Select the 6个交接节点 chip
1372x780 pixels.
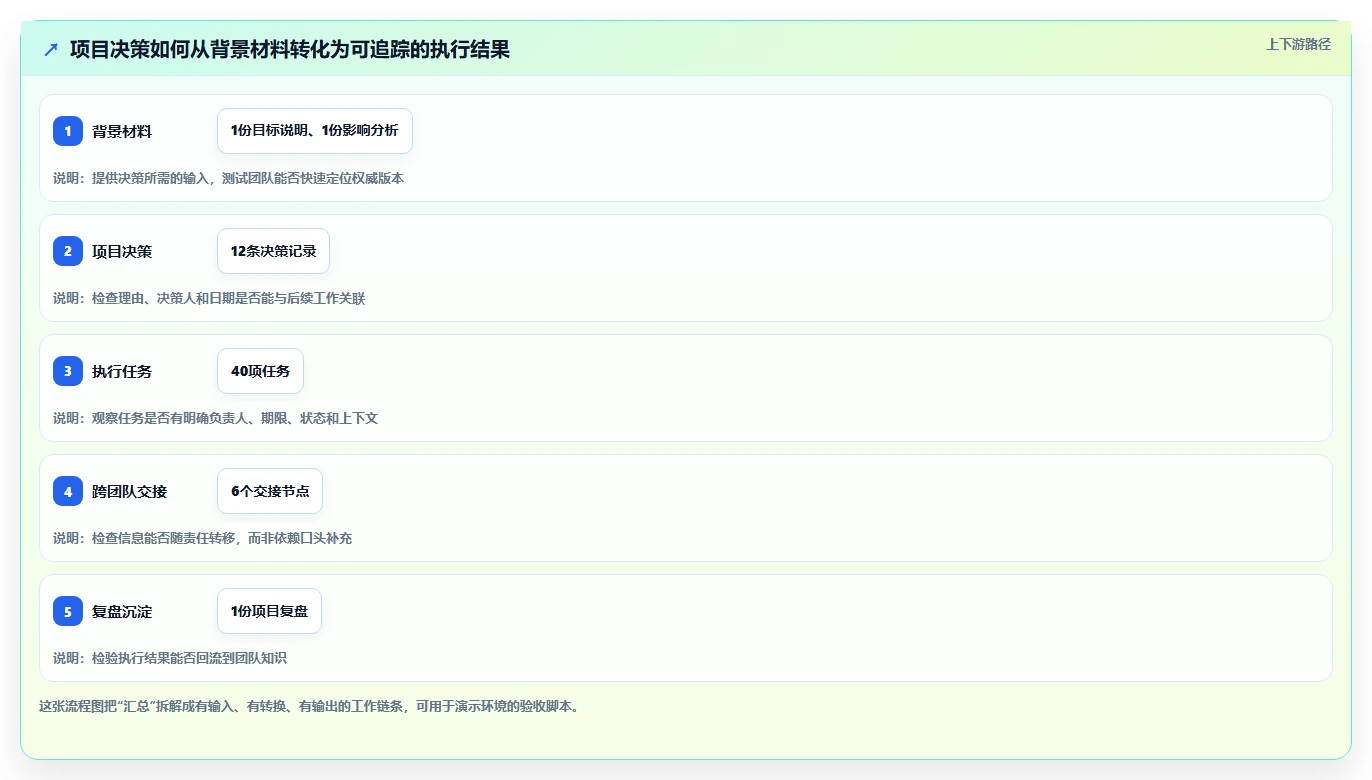(270, 491)
